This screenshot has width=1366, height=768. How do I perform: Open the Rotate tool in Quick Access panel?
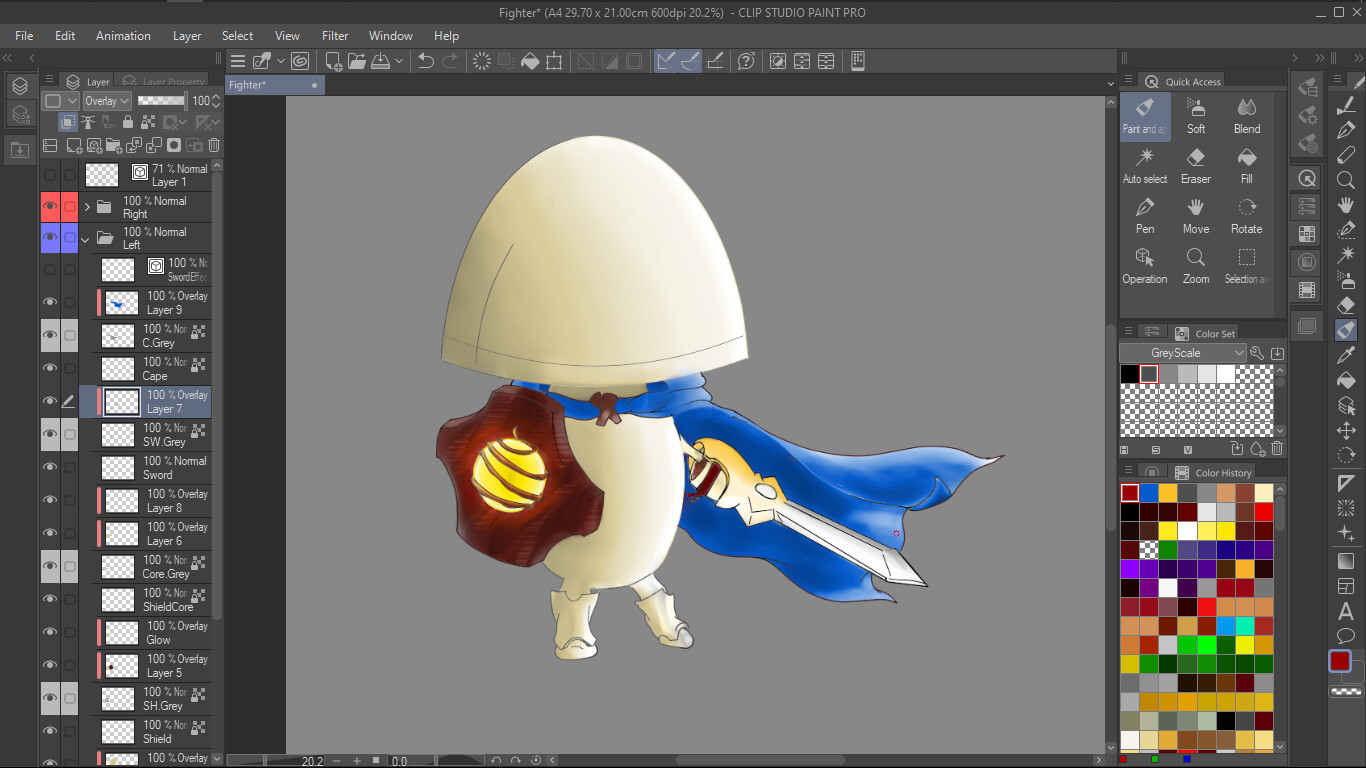tap(1247, 210)
